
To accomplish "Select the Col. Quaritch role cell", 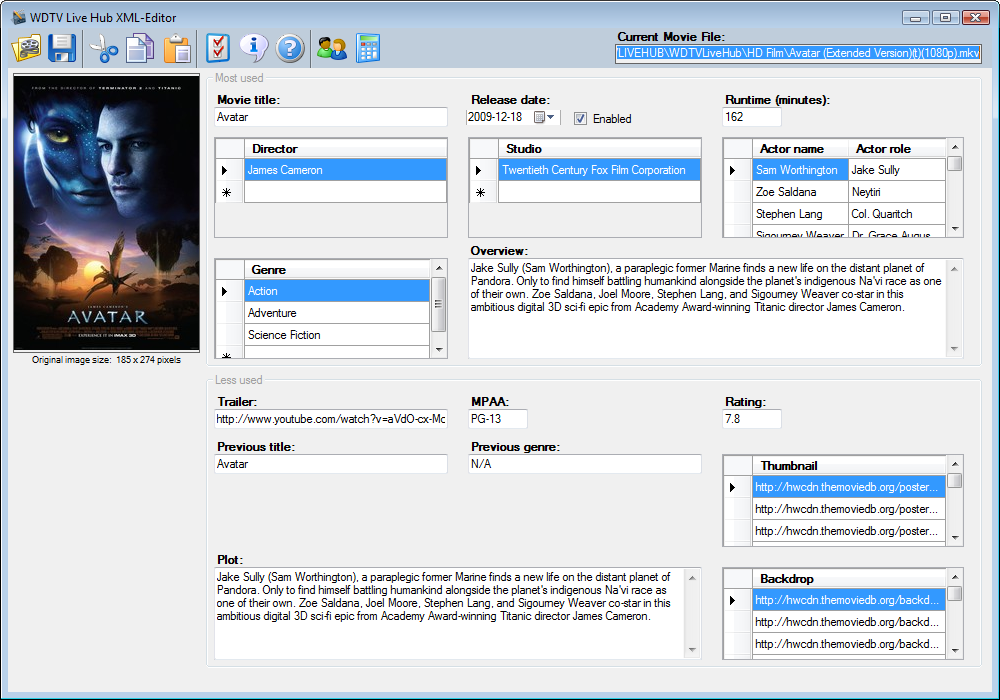I will tap(897, 214).
